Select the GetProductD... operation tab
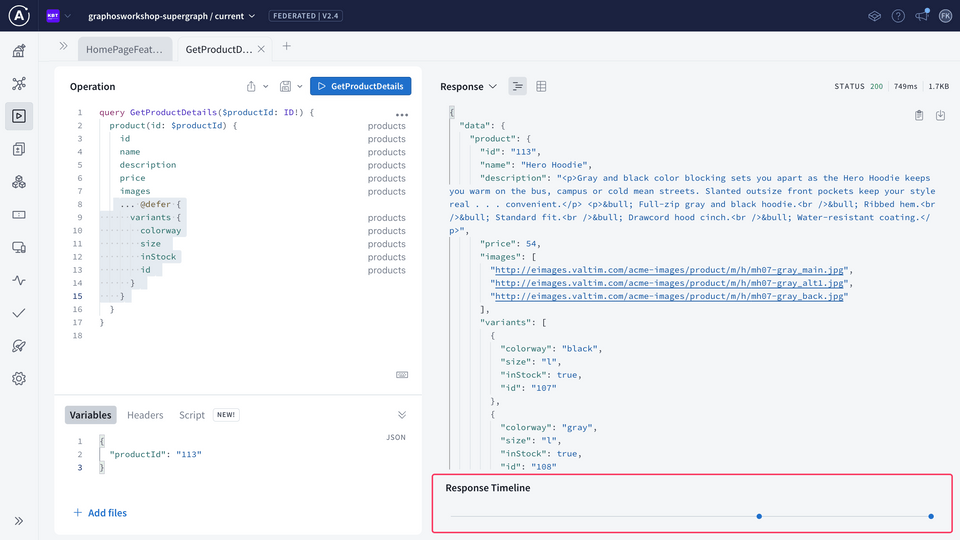The image size is (960, 540). [x=219, y=49]
